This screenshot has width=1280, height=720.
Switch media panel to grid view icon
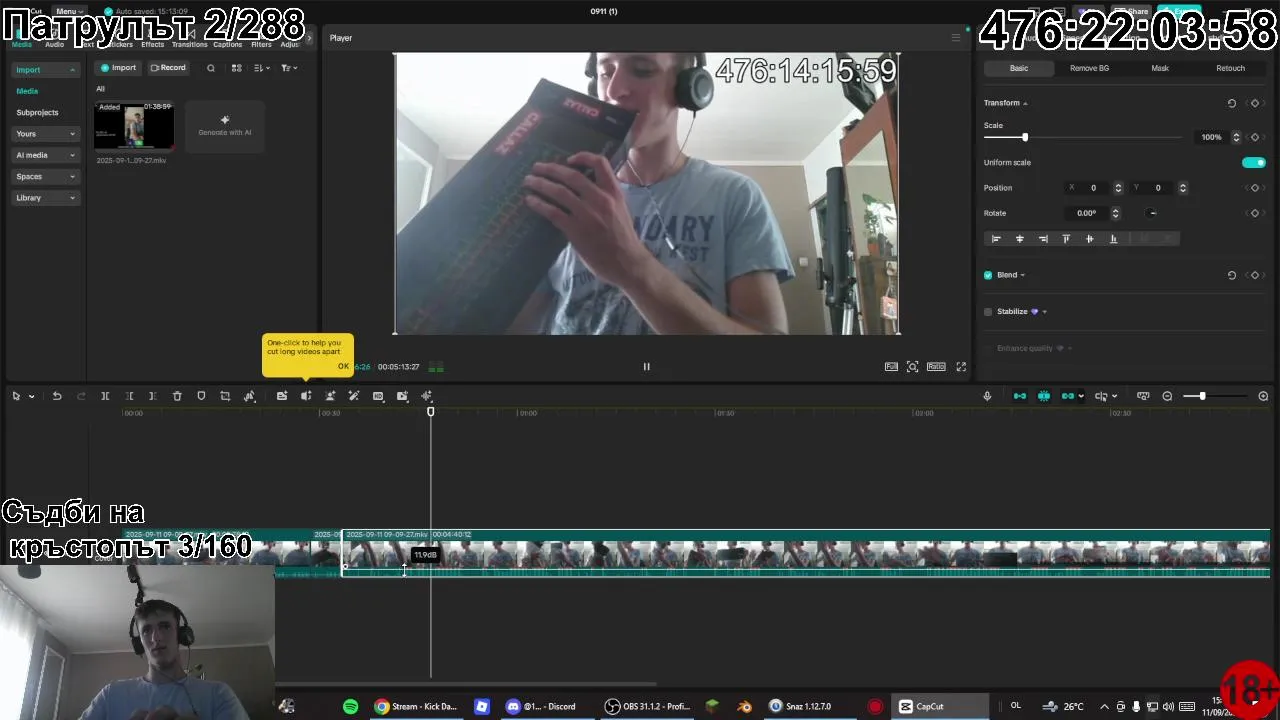click(x=237, y=68)
